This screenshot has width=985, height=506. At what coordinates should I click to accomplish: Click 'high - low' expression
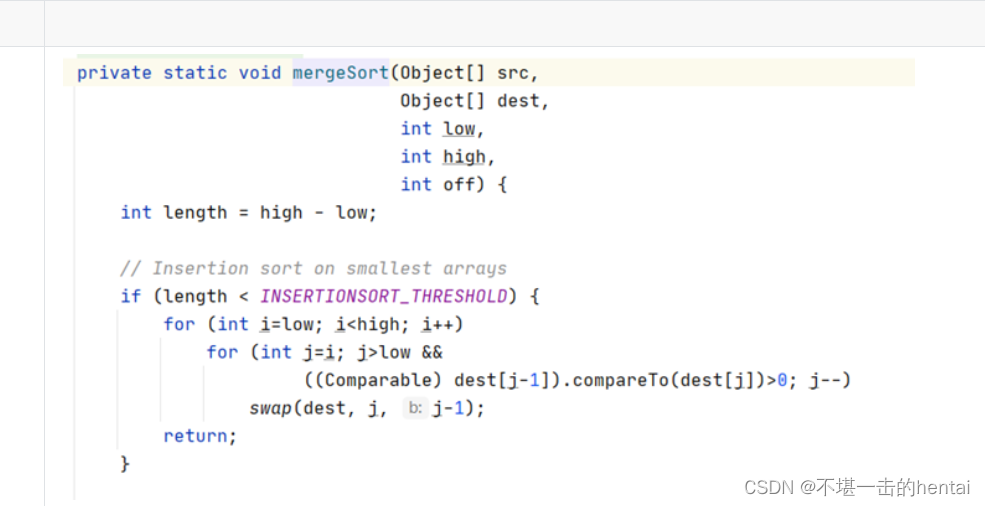[313, 212]
